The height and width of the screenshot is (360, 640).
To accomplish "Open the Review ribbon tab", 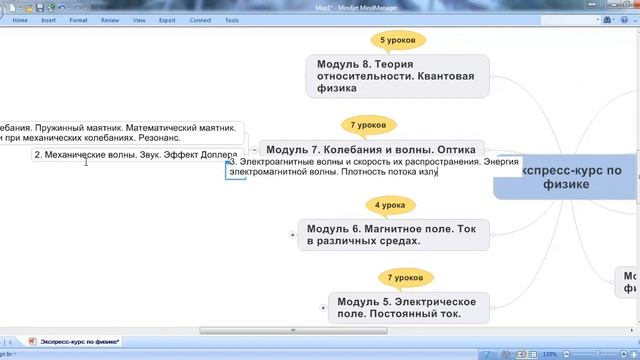I will tap(110, 20).
